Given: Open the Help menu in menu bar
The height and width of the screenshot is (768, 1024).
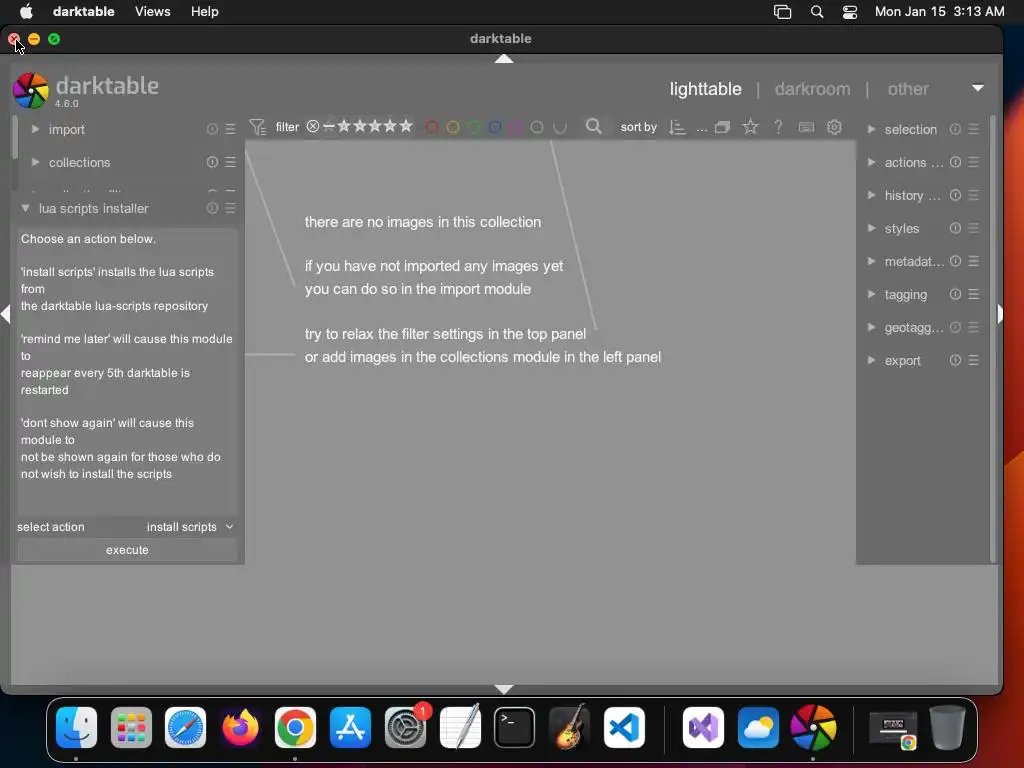Looking at the screenshot, I should coord(204,12).
